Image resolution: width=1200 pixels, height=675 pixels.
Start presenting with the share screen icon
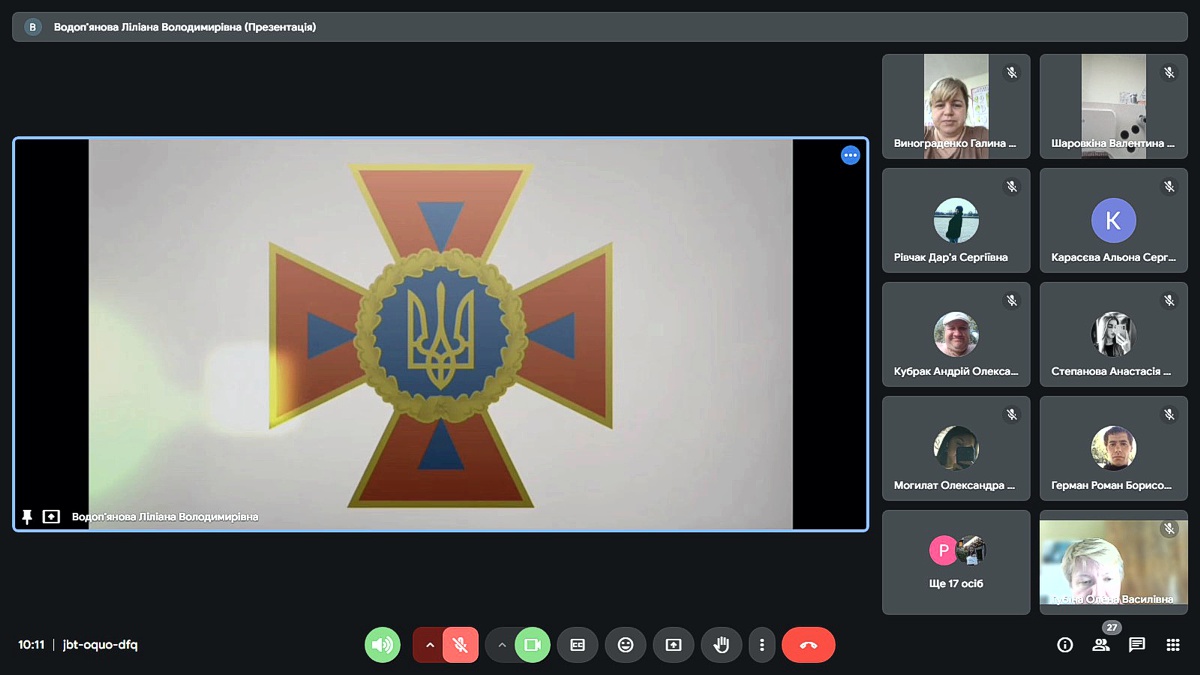click(673, 645)
